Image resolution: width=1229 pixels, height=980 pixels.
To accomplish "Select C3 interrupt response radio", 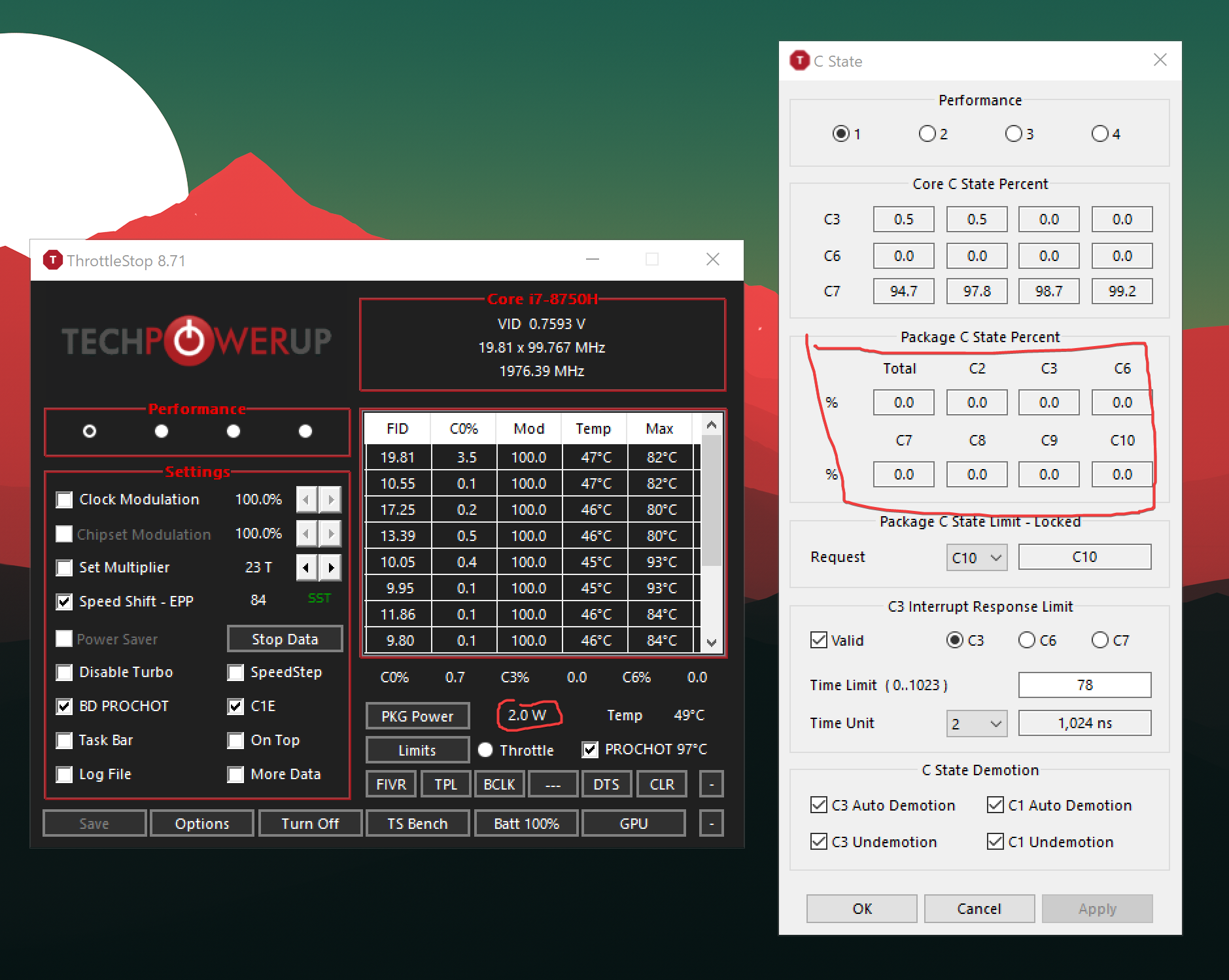I will 954,640.
